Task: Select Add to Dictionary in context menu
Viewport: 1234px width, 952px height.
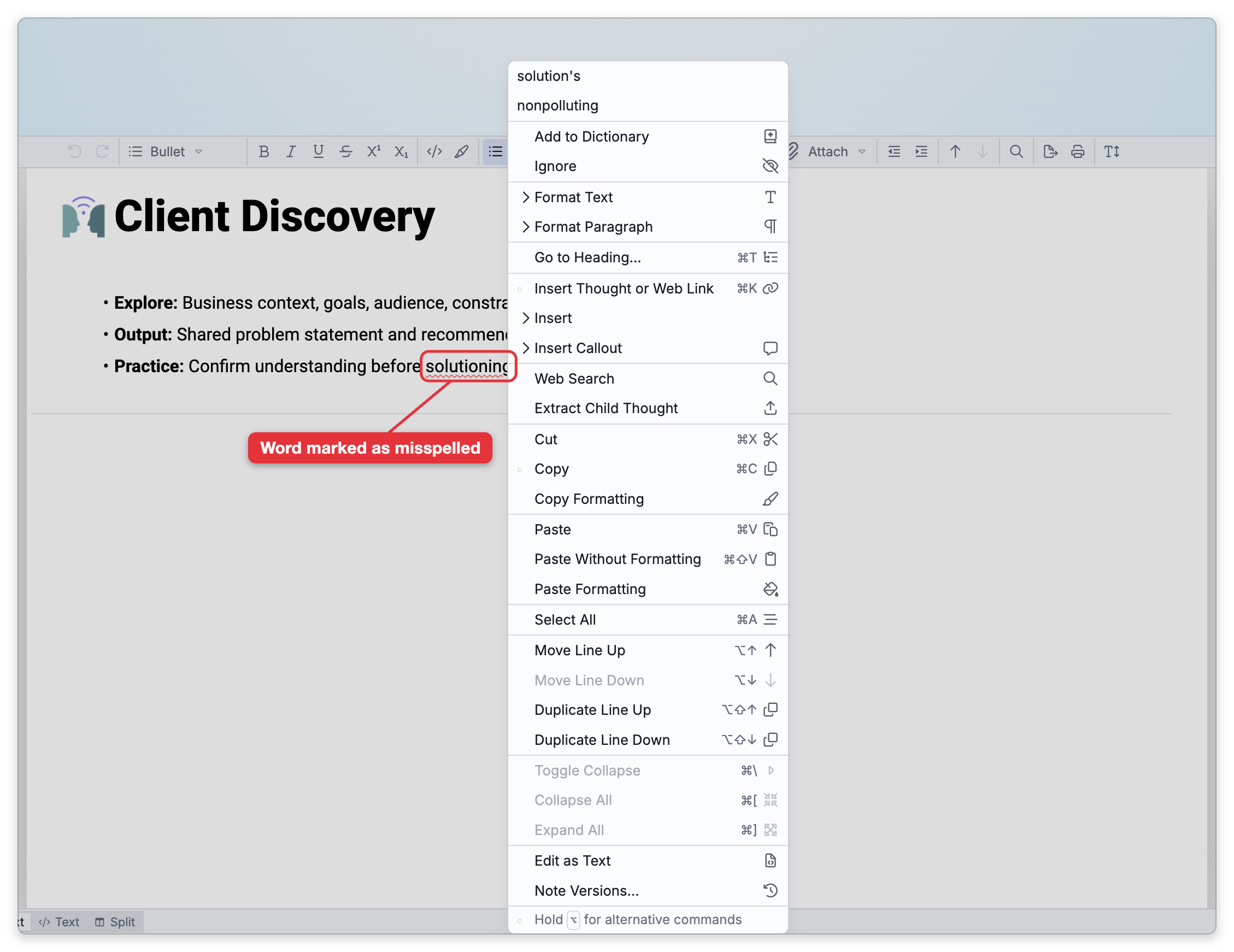Action: (648, 136)
